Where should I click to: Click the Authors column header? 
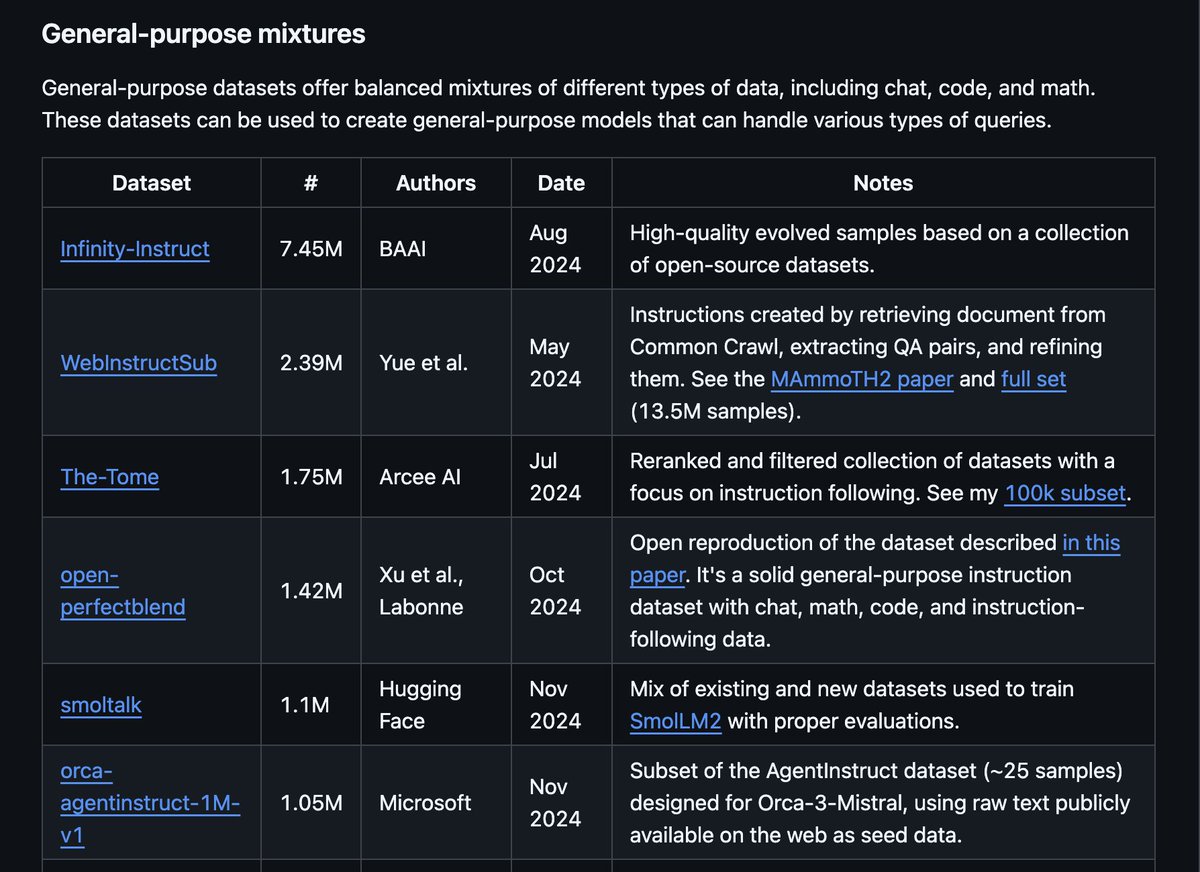(x=436, y=183)
